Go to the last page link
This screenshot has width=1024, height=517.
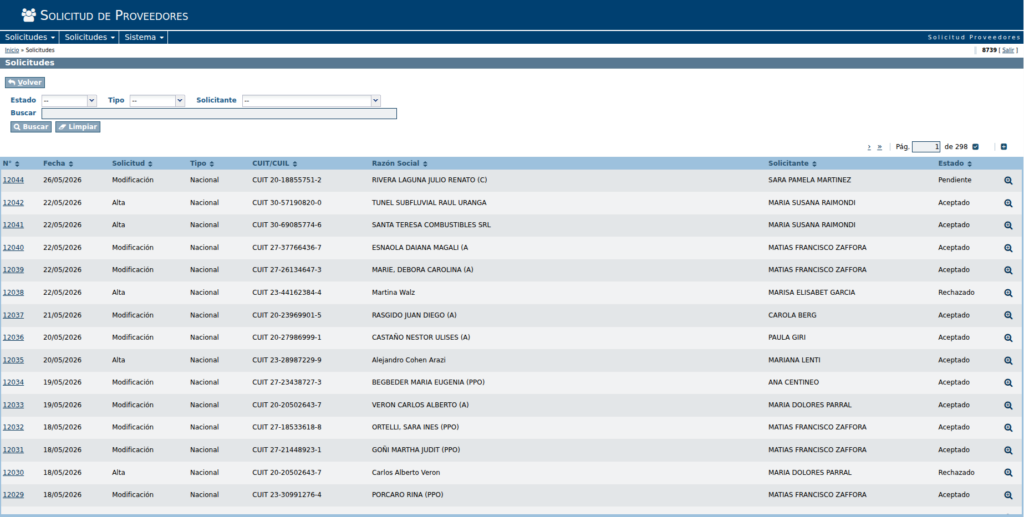pos(880,147)
